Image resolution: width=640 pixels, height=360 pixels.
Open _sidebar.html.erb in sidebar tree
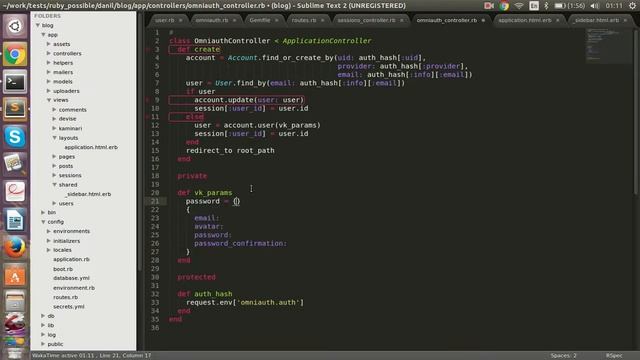point(89,194)
